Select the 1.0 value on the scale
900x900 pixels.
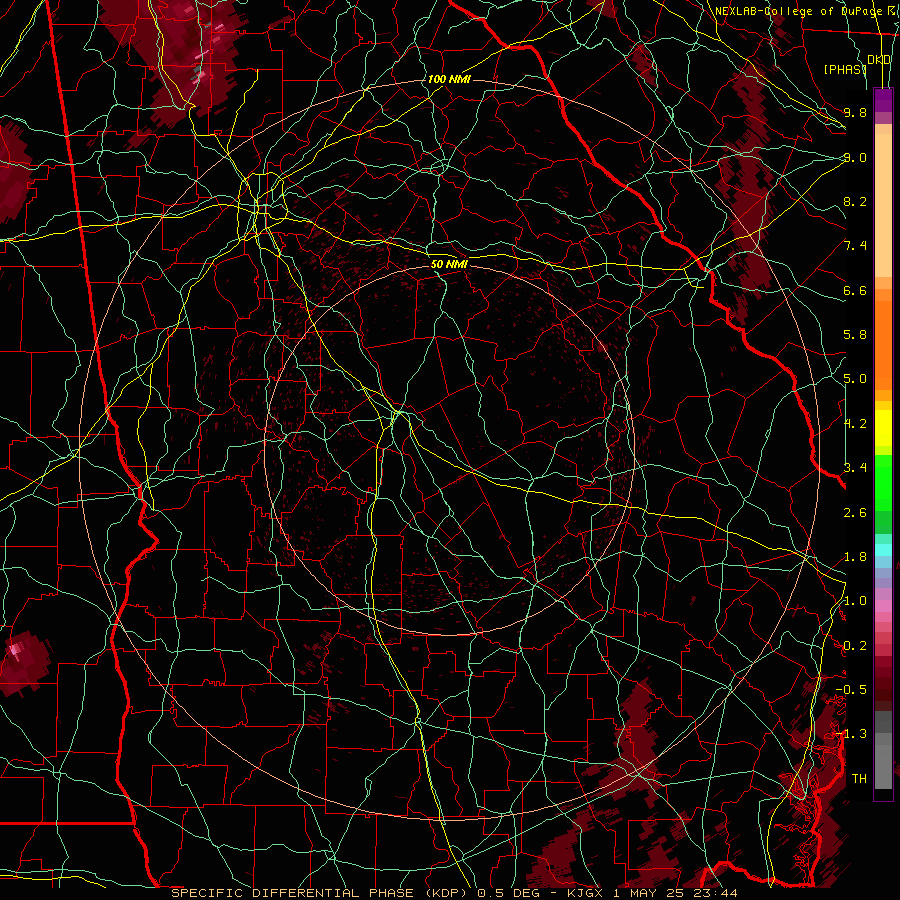855,601
